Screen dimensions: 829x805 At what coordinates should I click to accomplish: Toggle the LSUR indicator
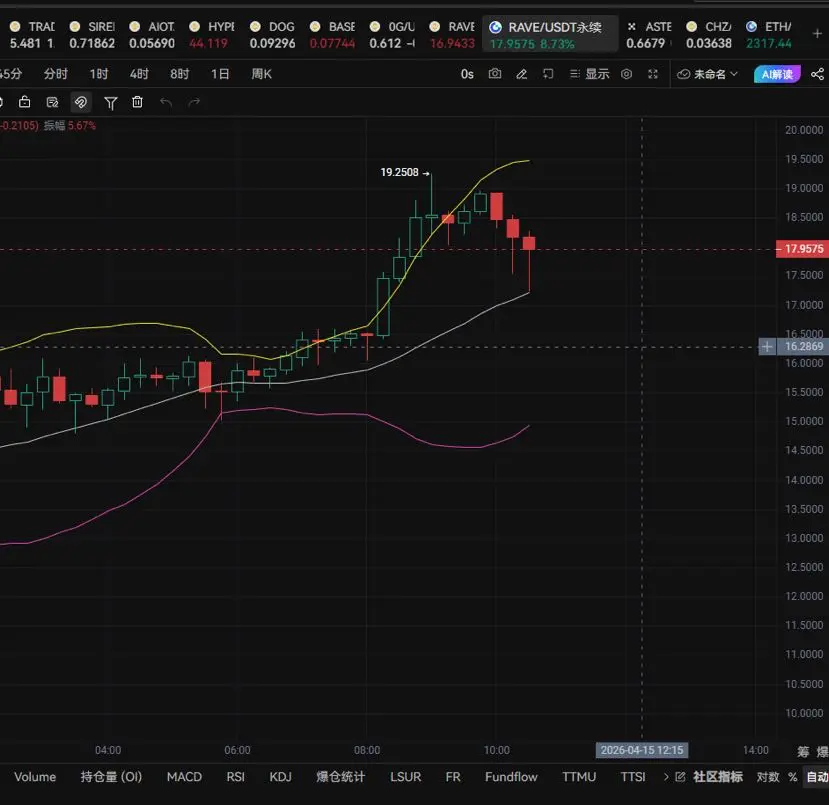(x=406, y=776)
